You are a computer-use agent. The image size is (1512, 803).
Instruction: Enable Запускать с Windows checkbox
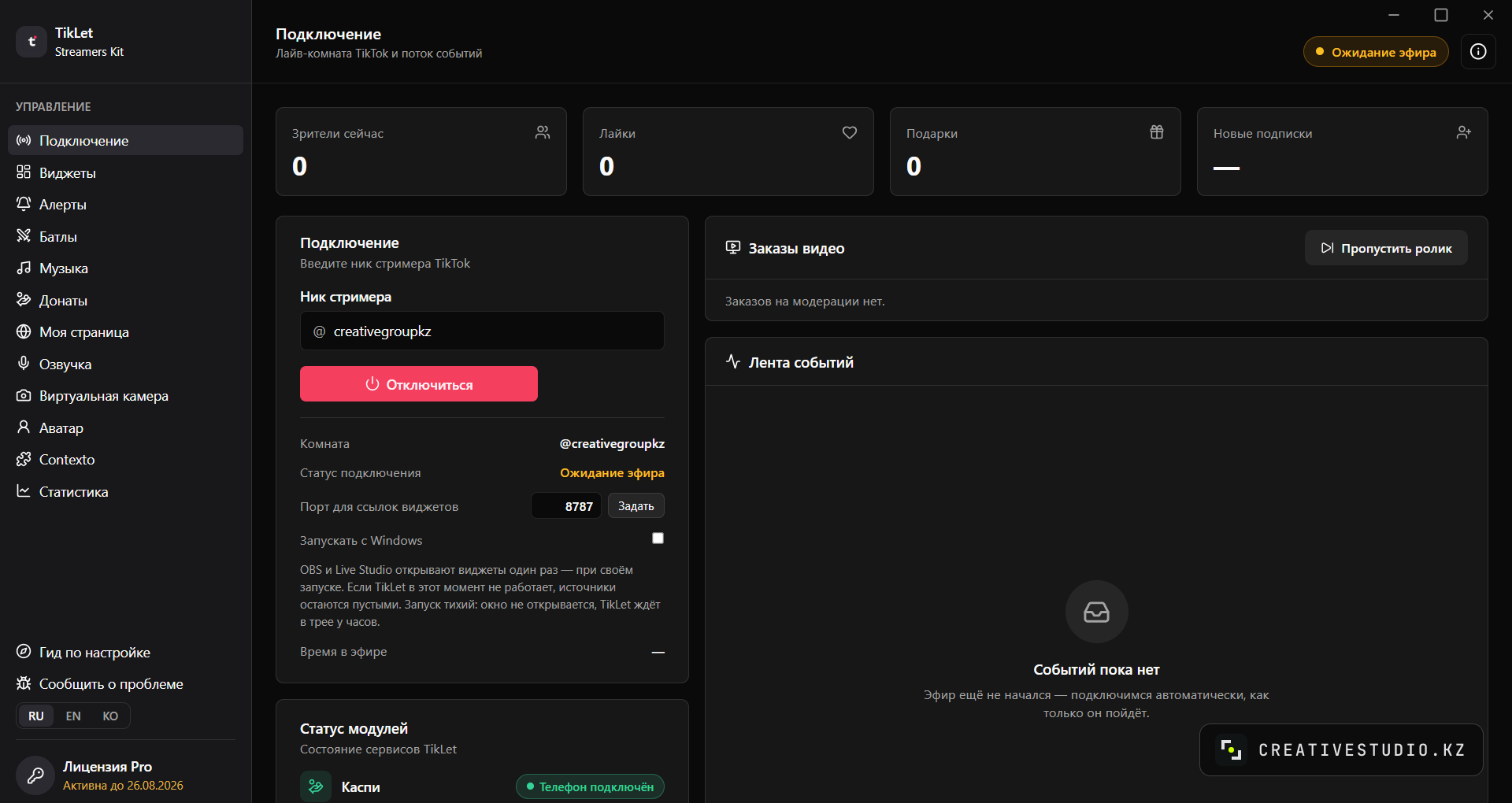click(x=658, y=538)
